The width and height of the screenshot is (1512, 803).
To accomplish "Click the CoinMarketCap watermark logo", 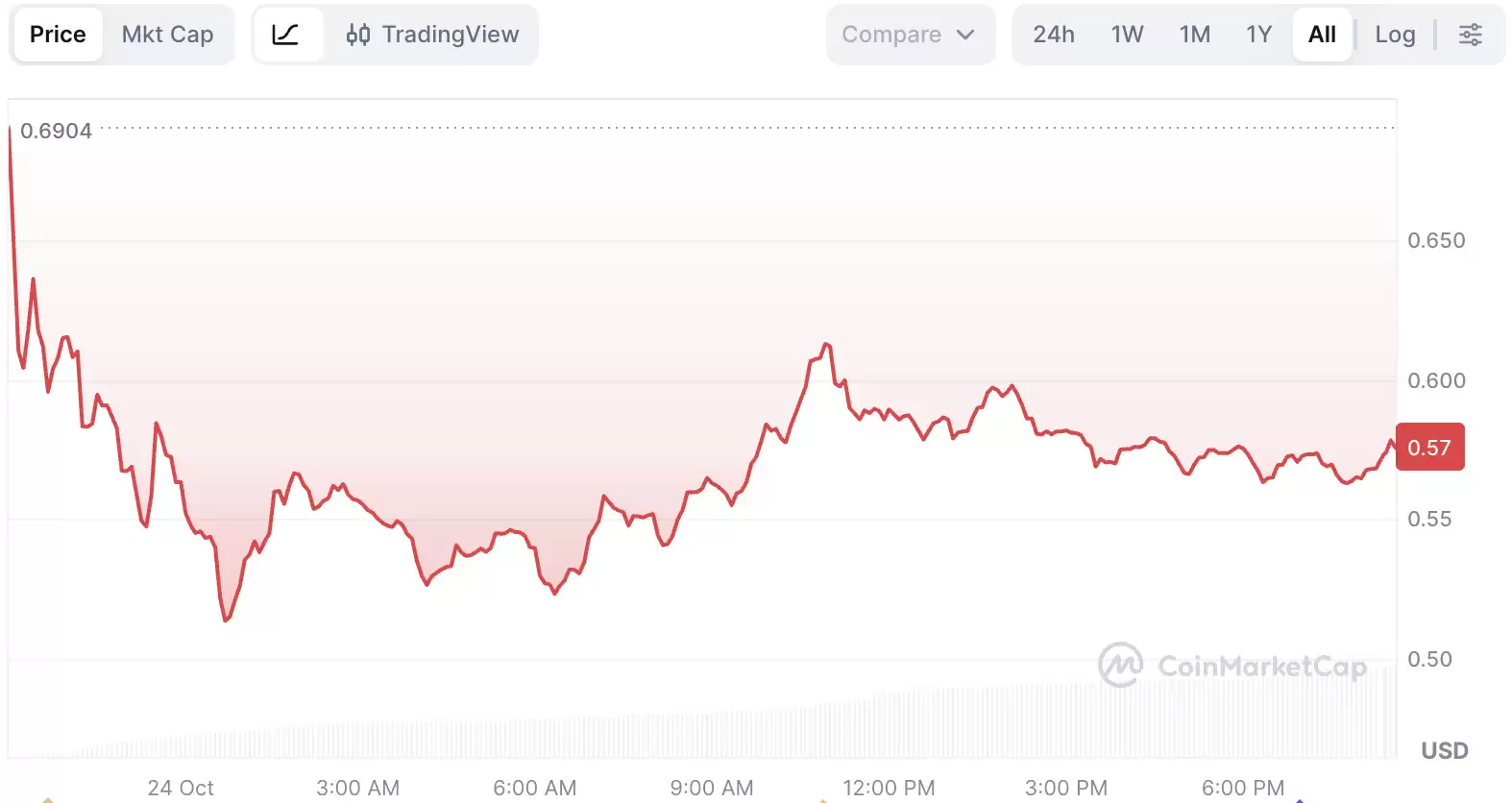I will (x=1120, y=664).
